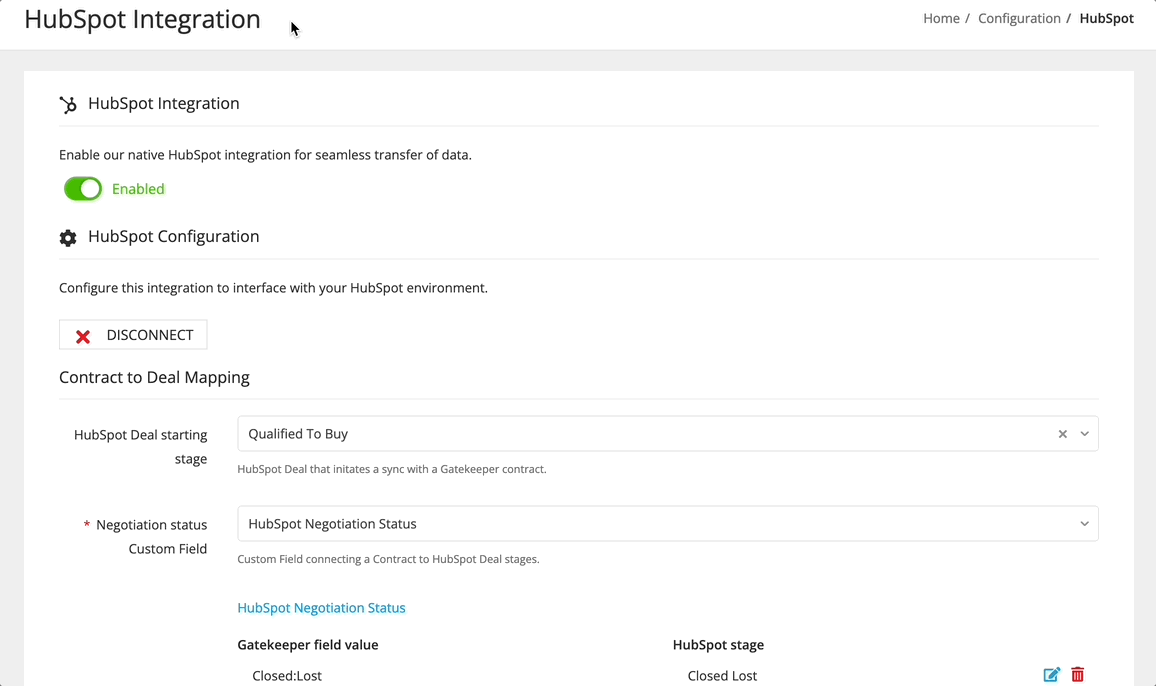
Task: Clear Qualified To Buy selection using the × icon
Action: pos(1062,433)
